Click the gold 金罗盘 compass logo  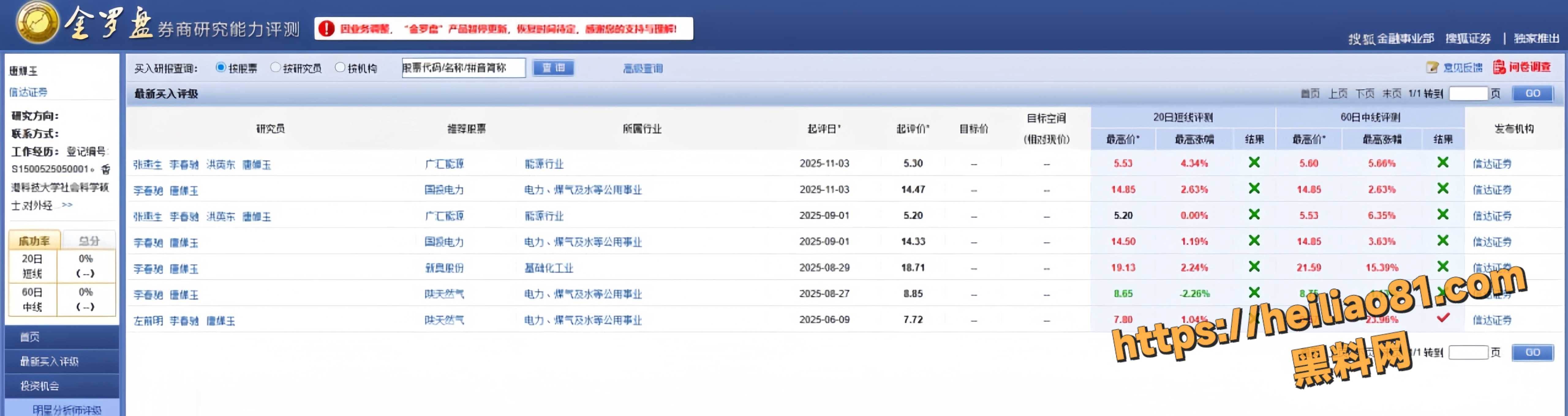coord(37,23)
